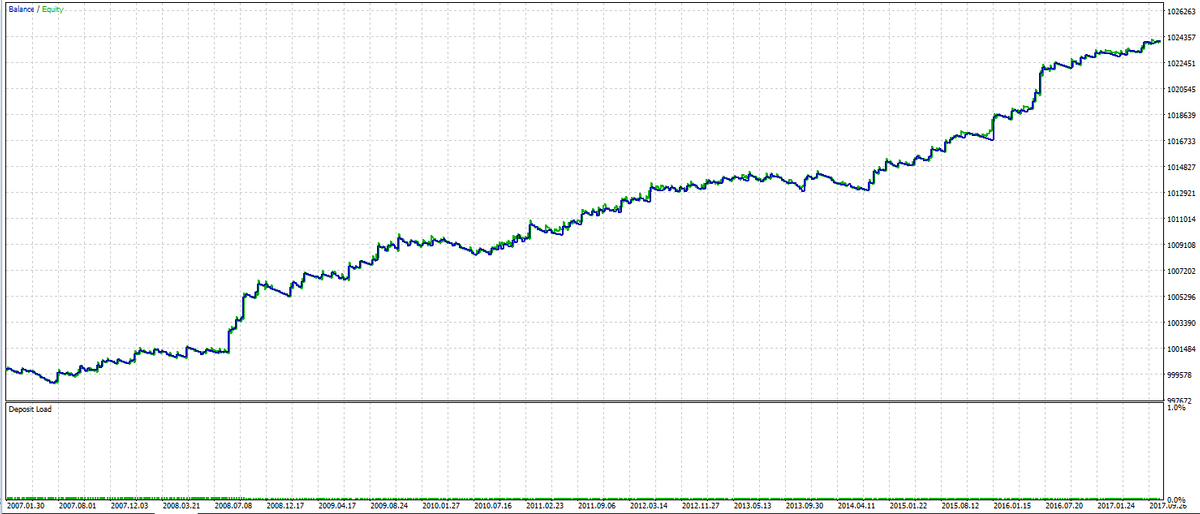Pick the 2012.11.27 date label
The width and height of the screenshot is (1200, 514).
[701, 507]
